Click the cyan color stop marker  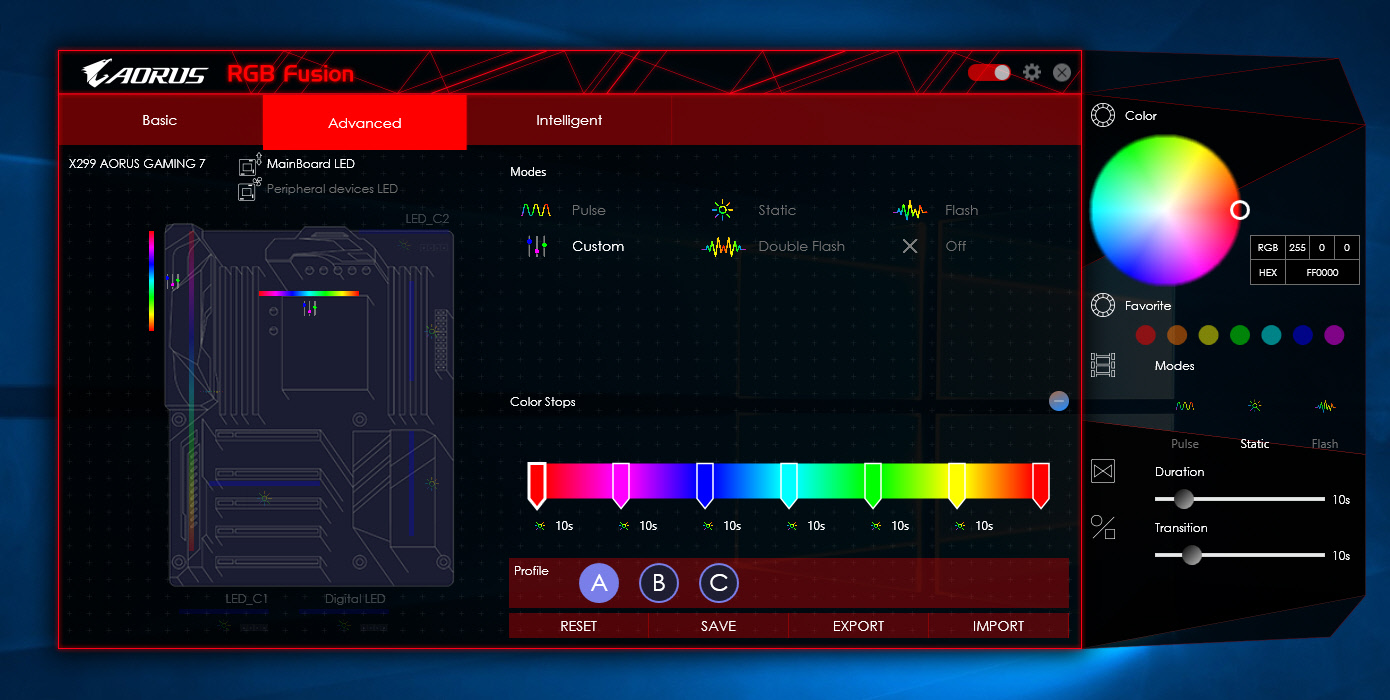pyautogui.click(x=789, y=482)
